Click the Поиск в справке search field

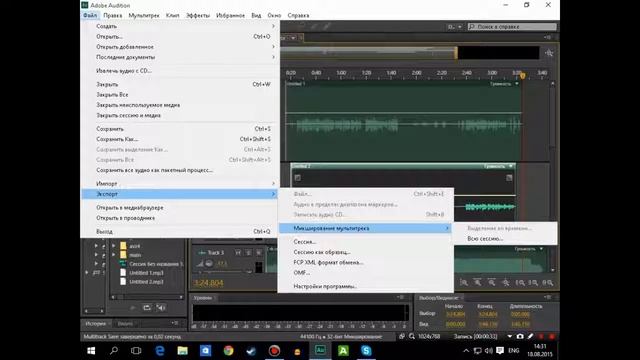click(x=512, y=27)
